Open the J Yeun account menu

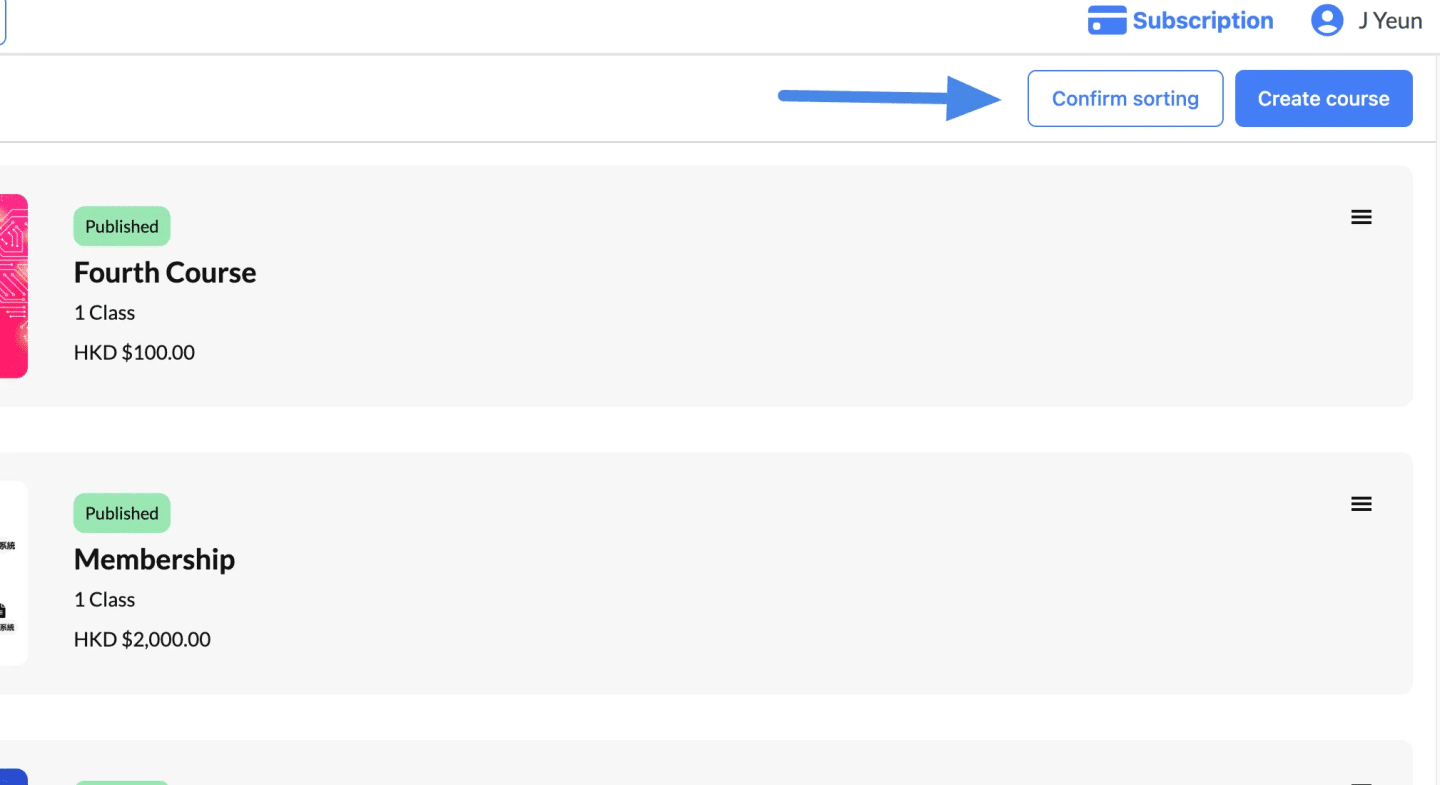click(x=1367, y=21)
